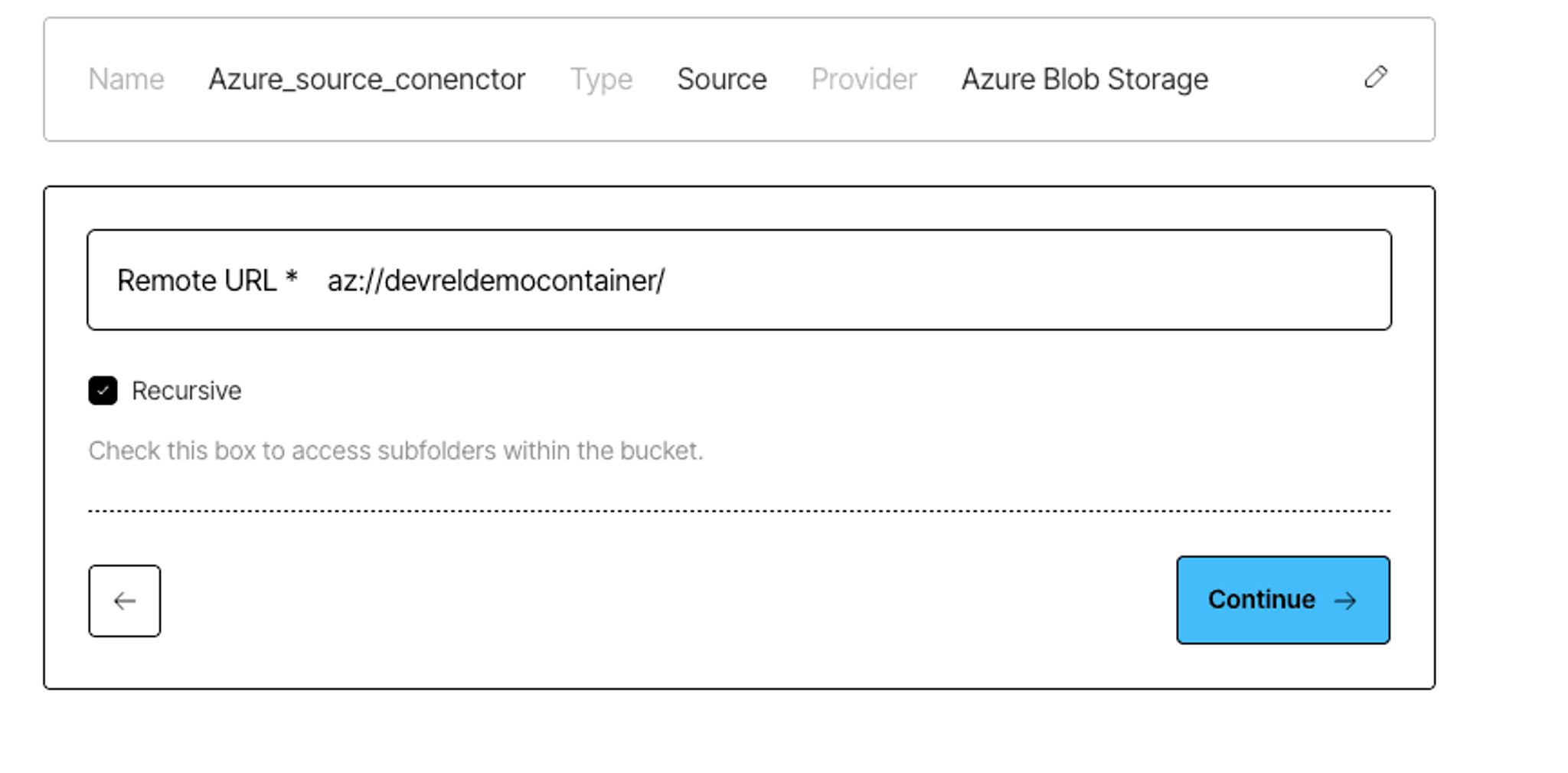The height and width of the screenshot is (773, 1568).
Task: Select the Azure_source_conenctor name value
Action: 367,80
